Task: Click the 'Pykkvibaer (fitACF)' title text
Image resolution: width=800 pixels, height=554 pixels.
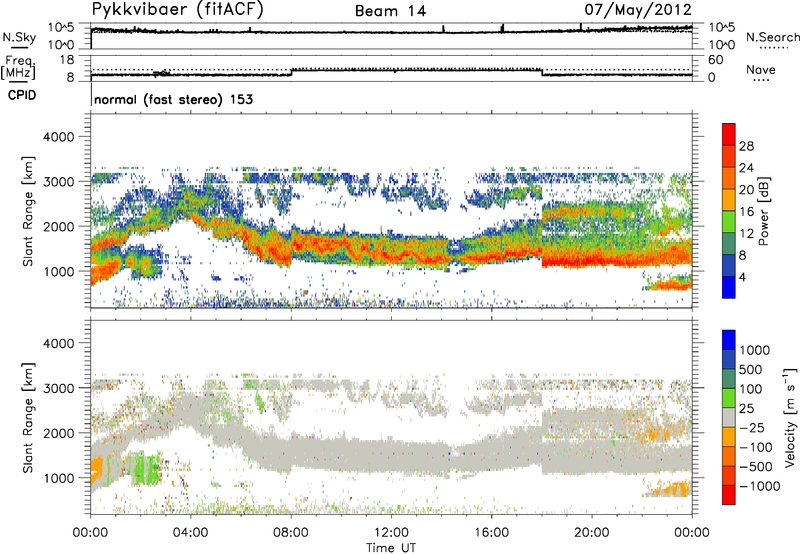Action: 178,10
